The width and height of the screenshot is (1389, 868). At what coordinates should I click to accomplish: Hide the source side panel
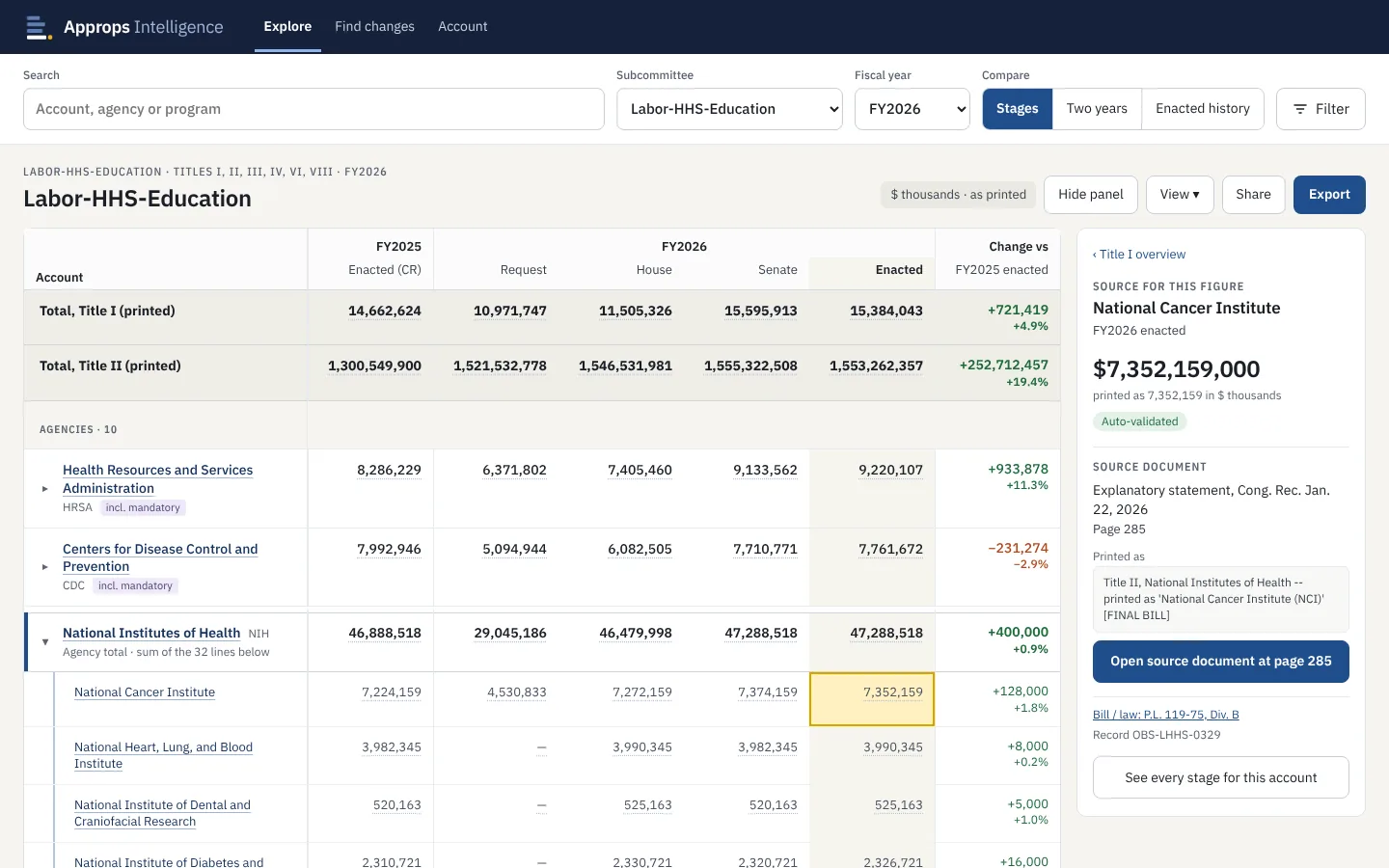pos(1091,195)
